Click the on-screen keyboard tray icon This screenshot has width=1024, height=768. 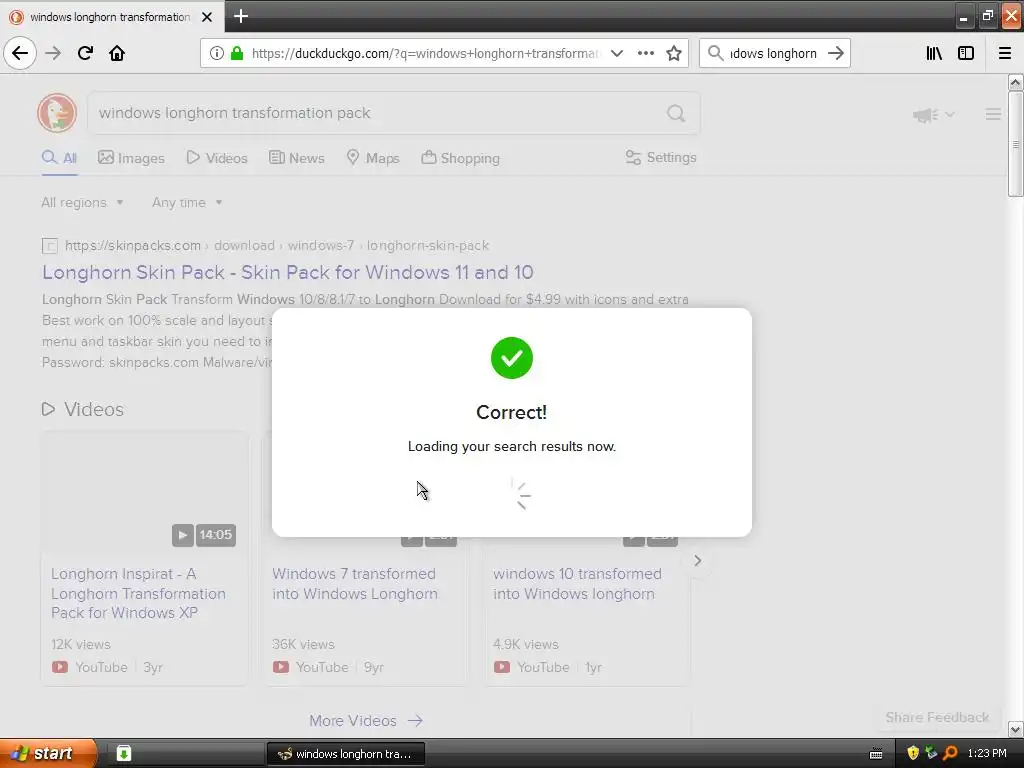(876, 754)
